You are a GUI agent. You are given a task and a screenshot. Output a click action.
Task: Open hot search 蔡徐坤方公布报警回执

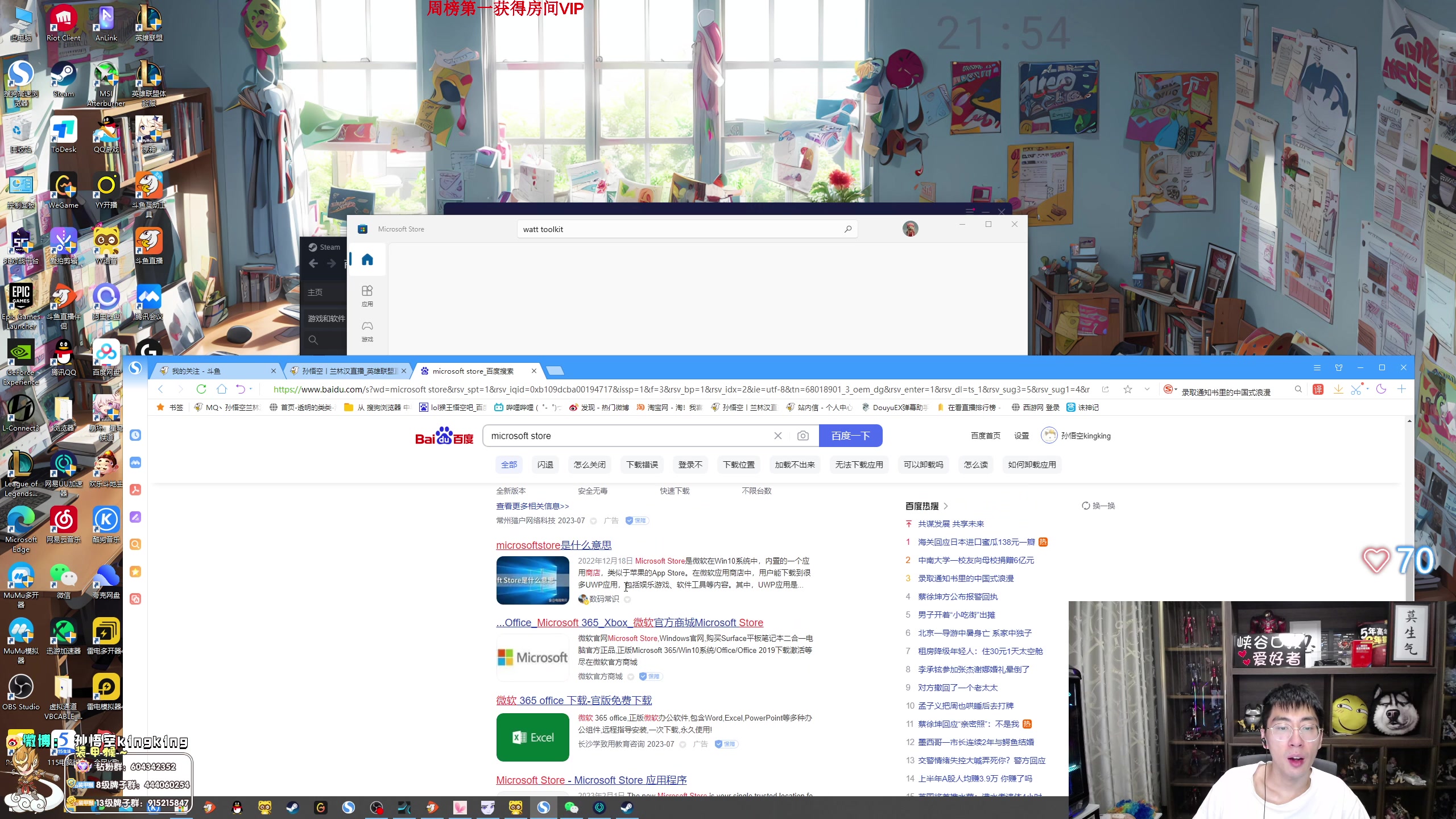pyautogui.click(x=958, y=597)
